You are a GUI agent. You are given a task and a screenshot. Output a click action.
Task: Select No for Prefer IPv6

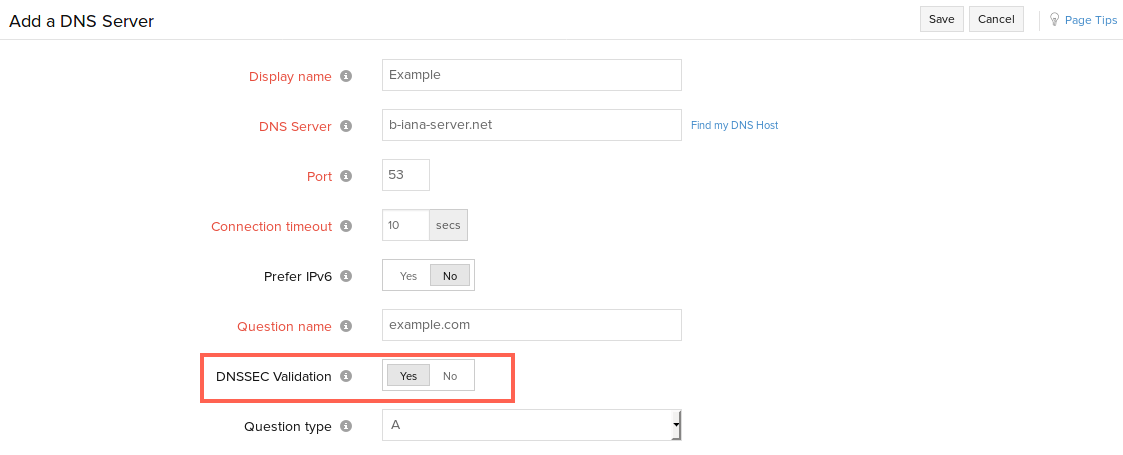click(450, 276)
